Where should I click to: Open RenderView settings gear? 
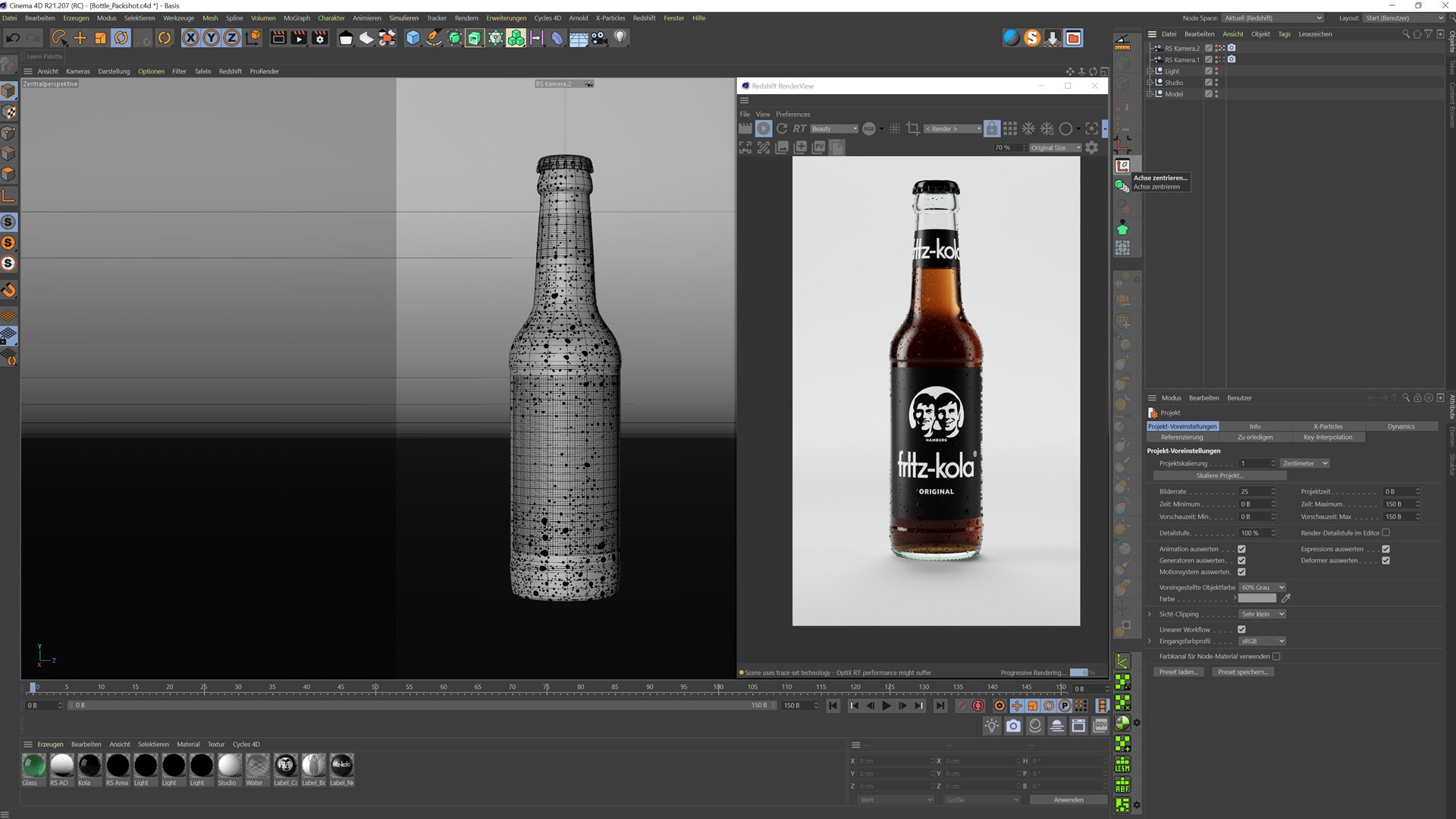[1091, 148]
